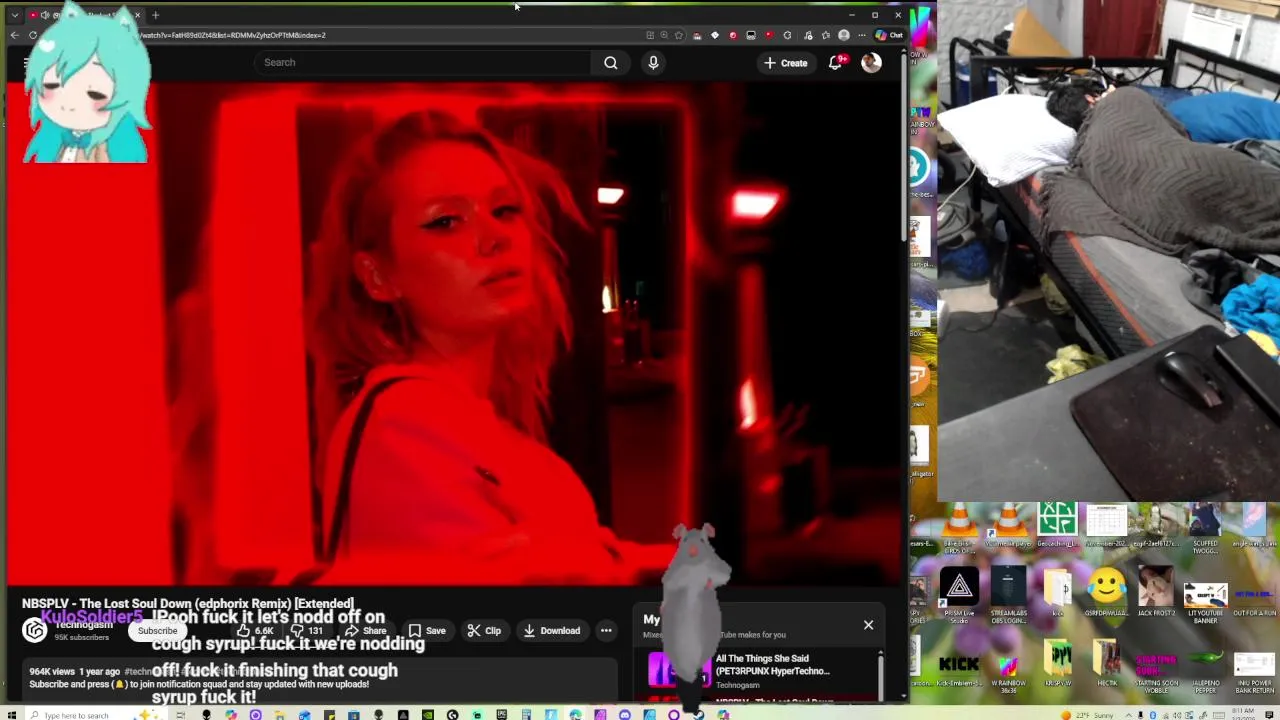1280x720 pixels.
Task: Share the video
Action: tap(367, 631)
